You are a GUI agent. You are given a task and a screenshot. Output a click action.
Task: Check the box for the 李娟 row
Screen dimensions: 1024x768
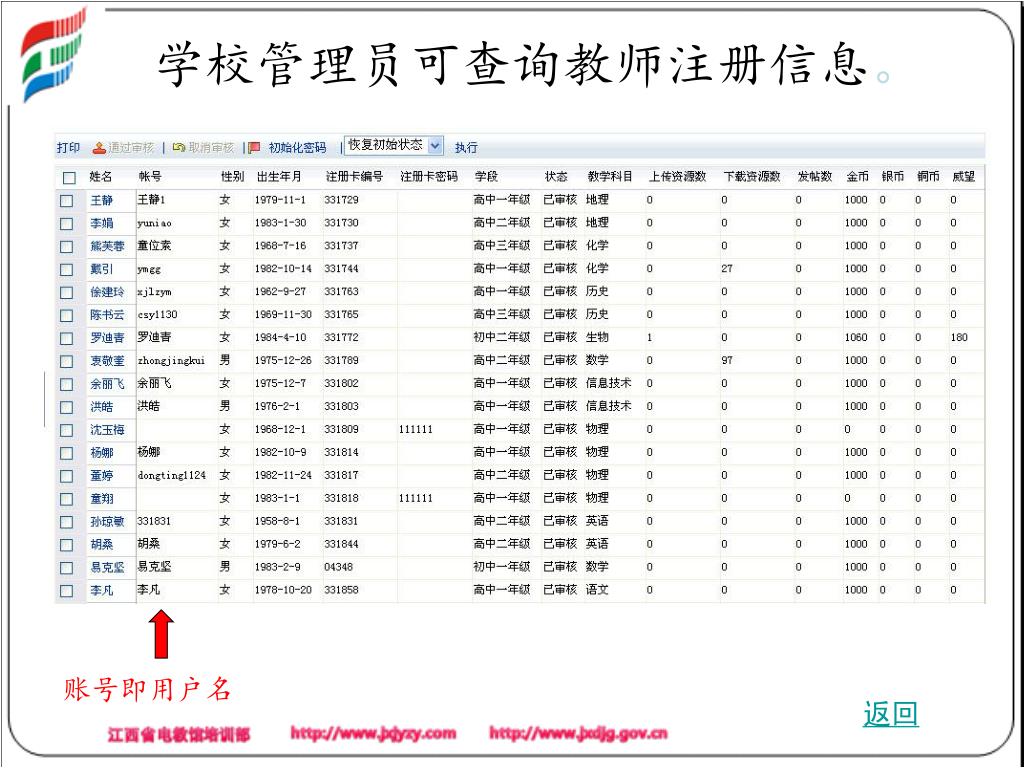67,223
